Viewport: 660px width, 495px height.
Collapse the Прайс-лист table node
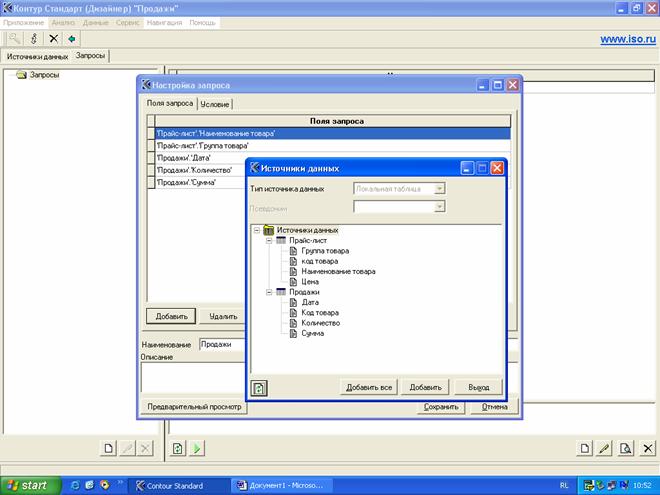point(269,241)
